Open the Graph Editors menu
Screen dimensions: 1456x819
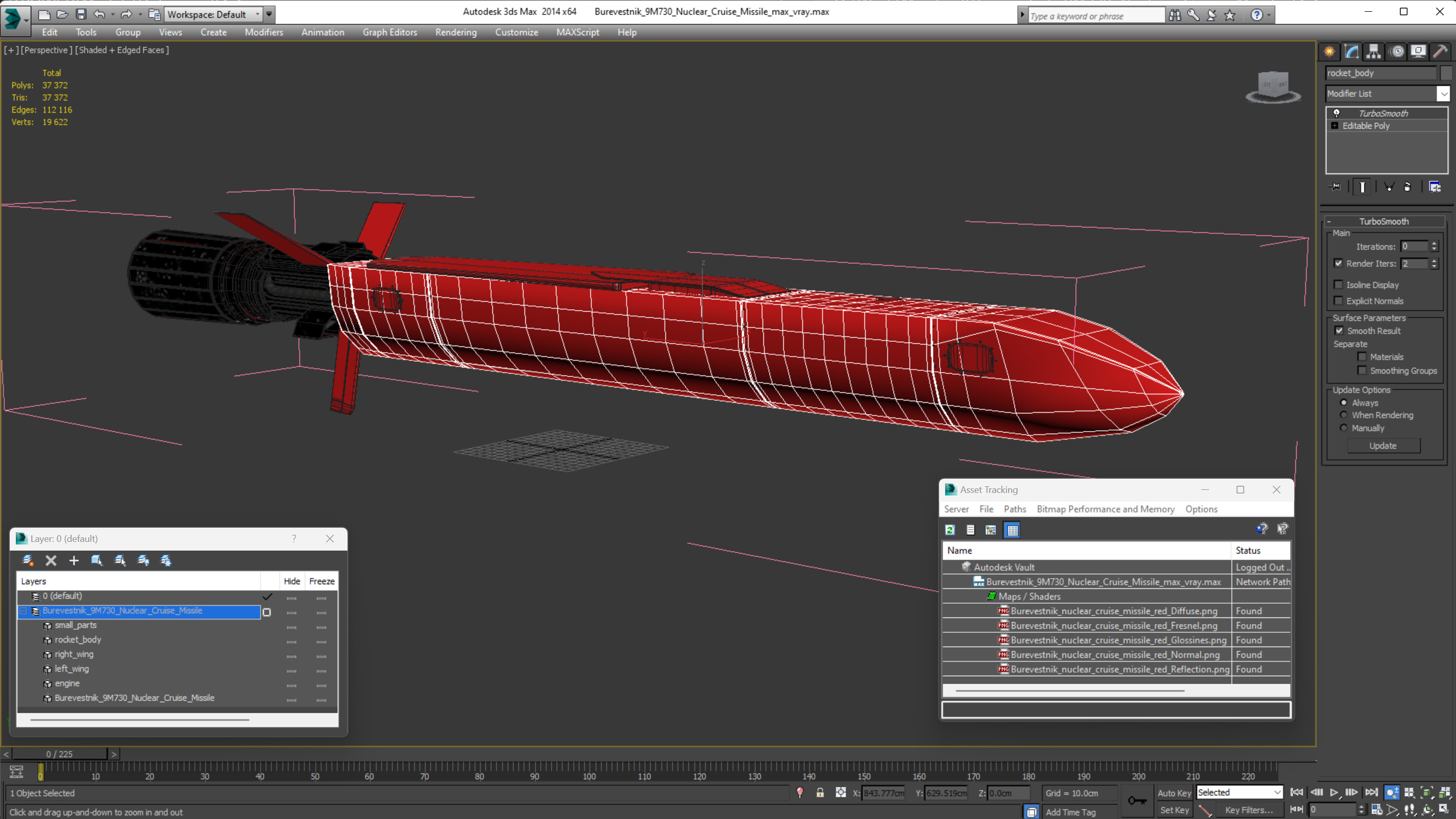(x=389, y=32)
